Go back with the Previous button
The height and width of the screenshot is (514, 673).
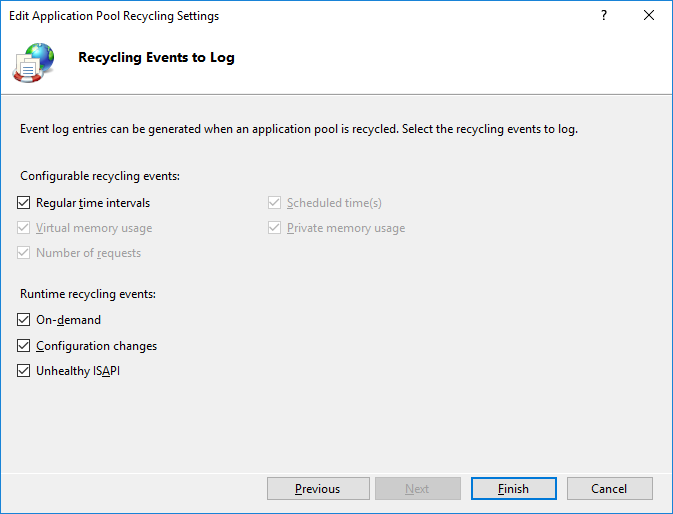(318, 489)
